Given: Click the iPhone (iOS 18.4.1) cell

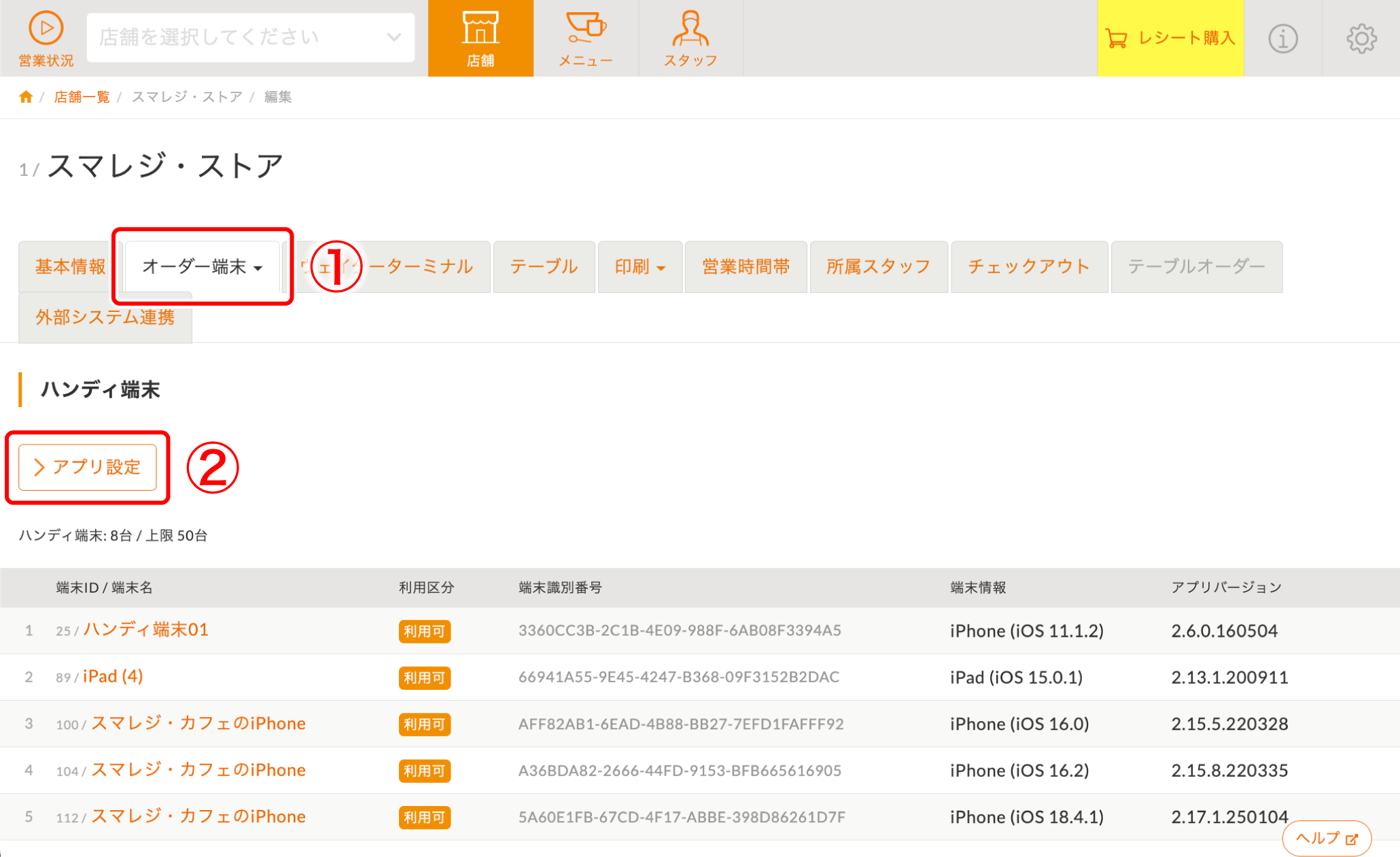Looking at the screenshot, I should click(x=1027, y=817).
